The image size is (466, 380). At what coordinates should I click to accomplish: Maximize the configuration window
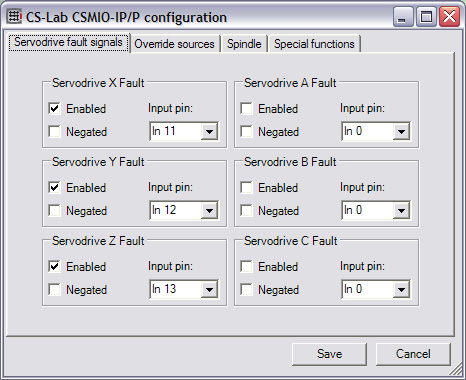[x=426, y=17]
